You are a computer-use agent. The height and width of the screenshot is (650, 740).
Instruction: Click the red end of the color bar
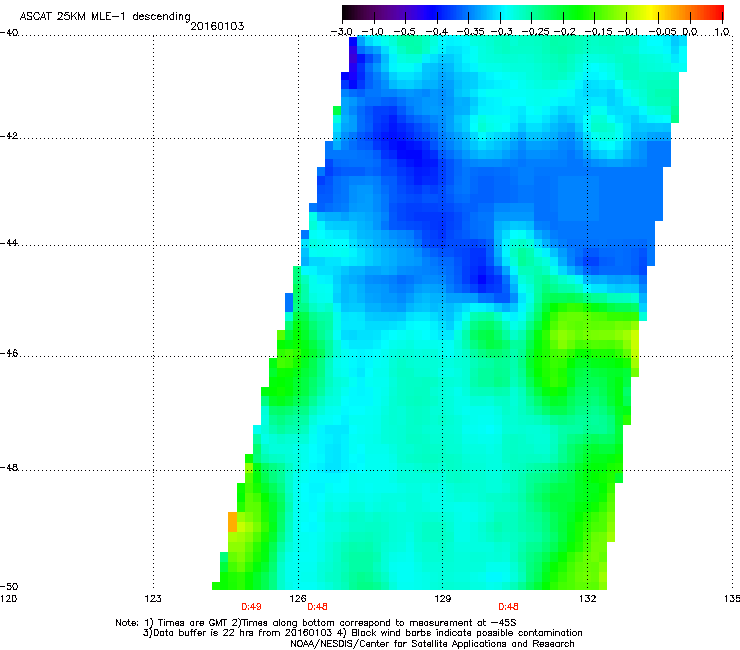(715, 12)
